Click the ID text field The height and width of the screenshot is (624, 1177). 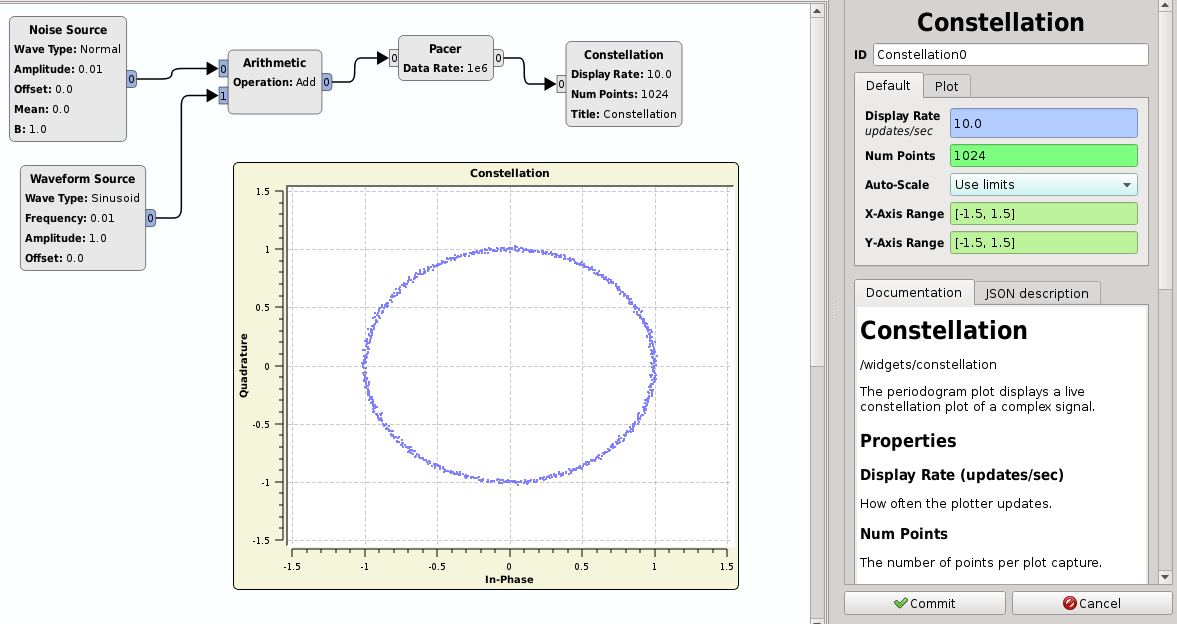click(x=1010, y=55)
